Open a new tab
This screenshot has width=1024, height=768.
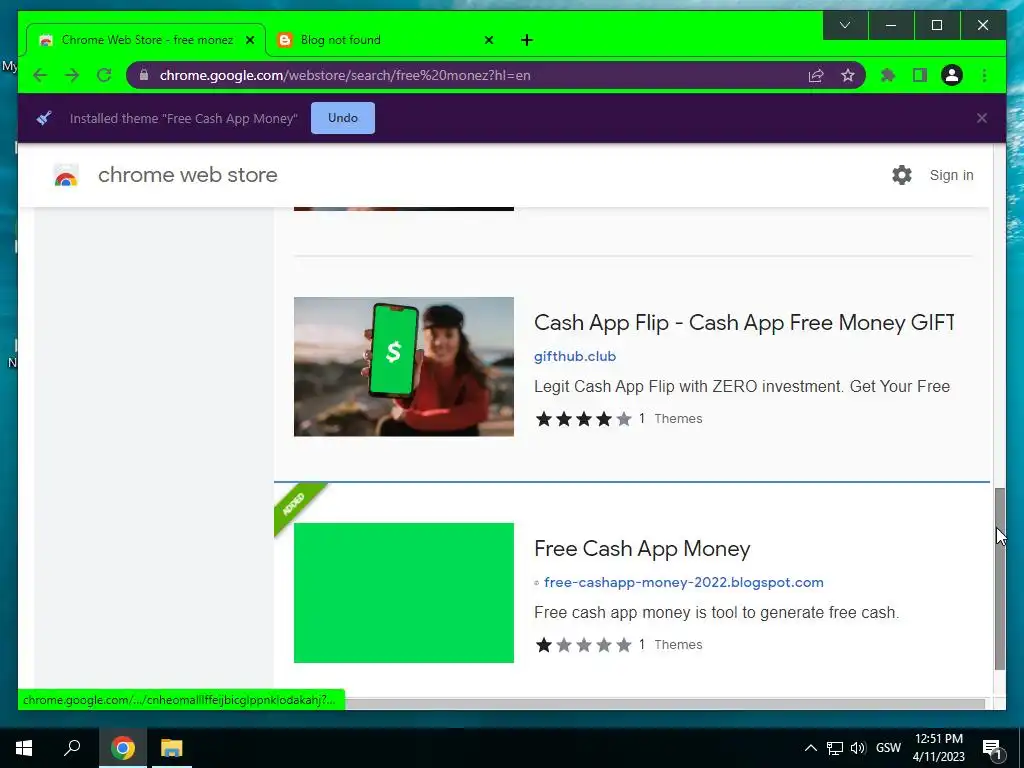coord(527,40)
